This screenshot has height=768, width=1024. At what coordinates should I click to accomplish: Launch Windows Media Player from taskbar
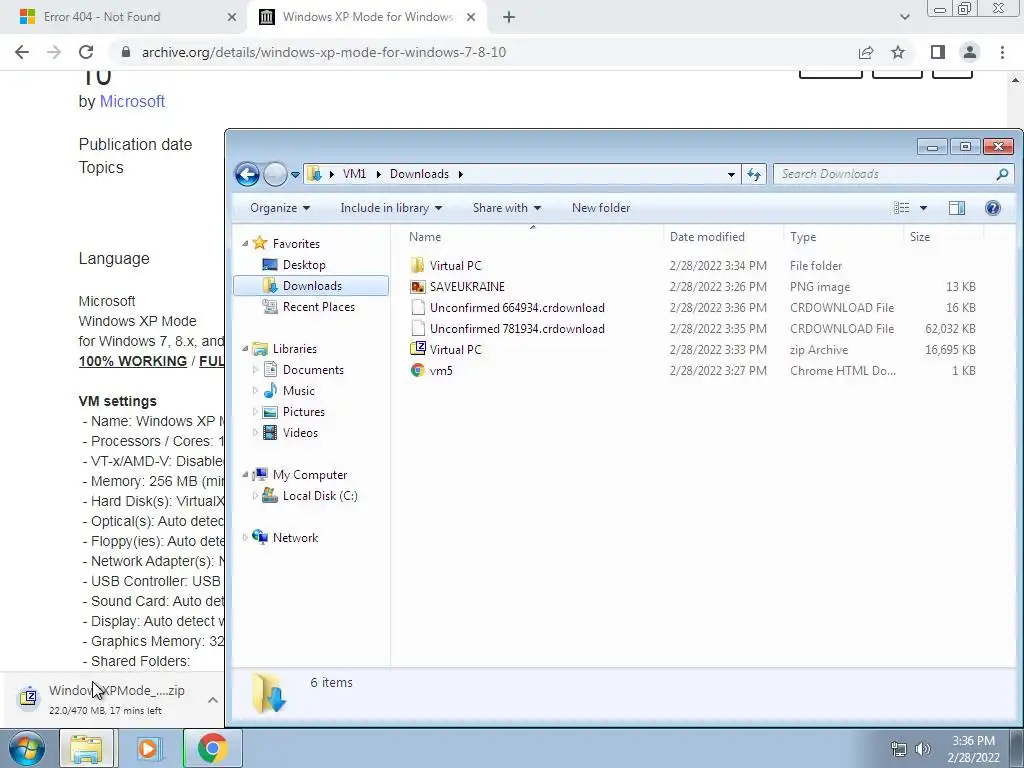tap(149, 748)
